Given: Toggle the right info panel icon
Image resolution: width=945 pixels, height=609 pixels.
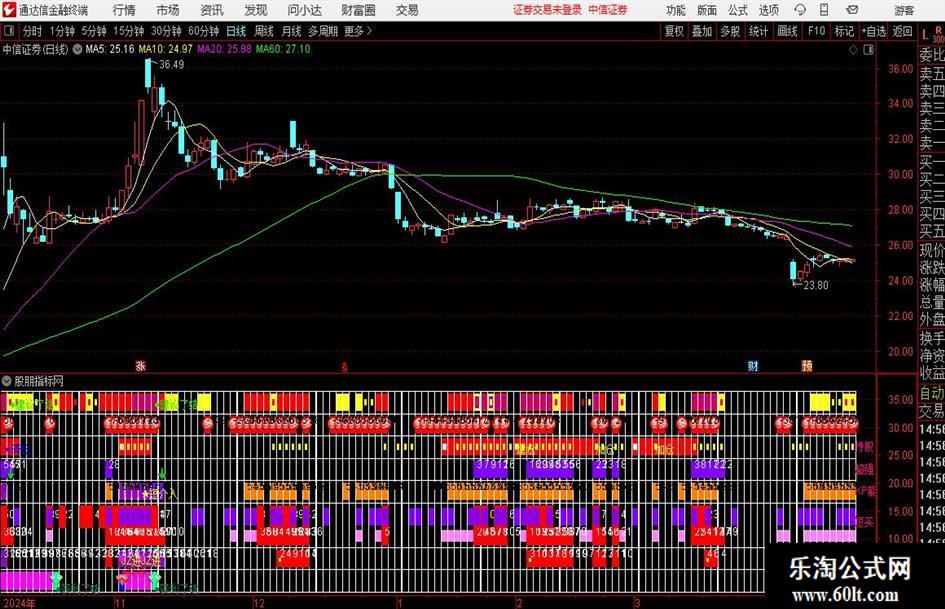Looking at the screenshot, I should (868, 50).
